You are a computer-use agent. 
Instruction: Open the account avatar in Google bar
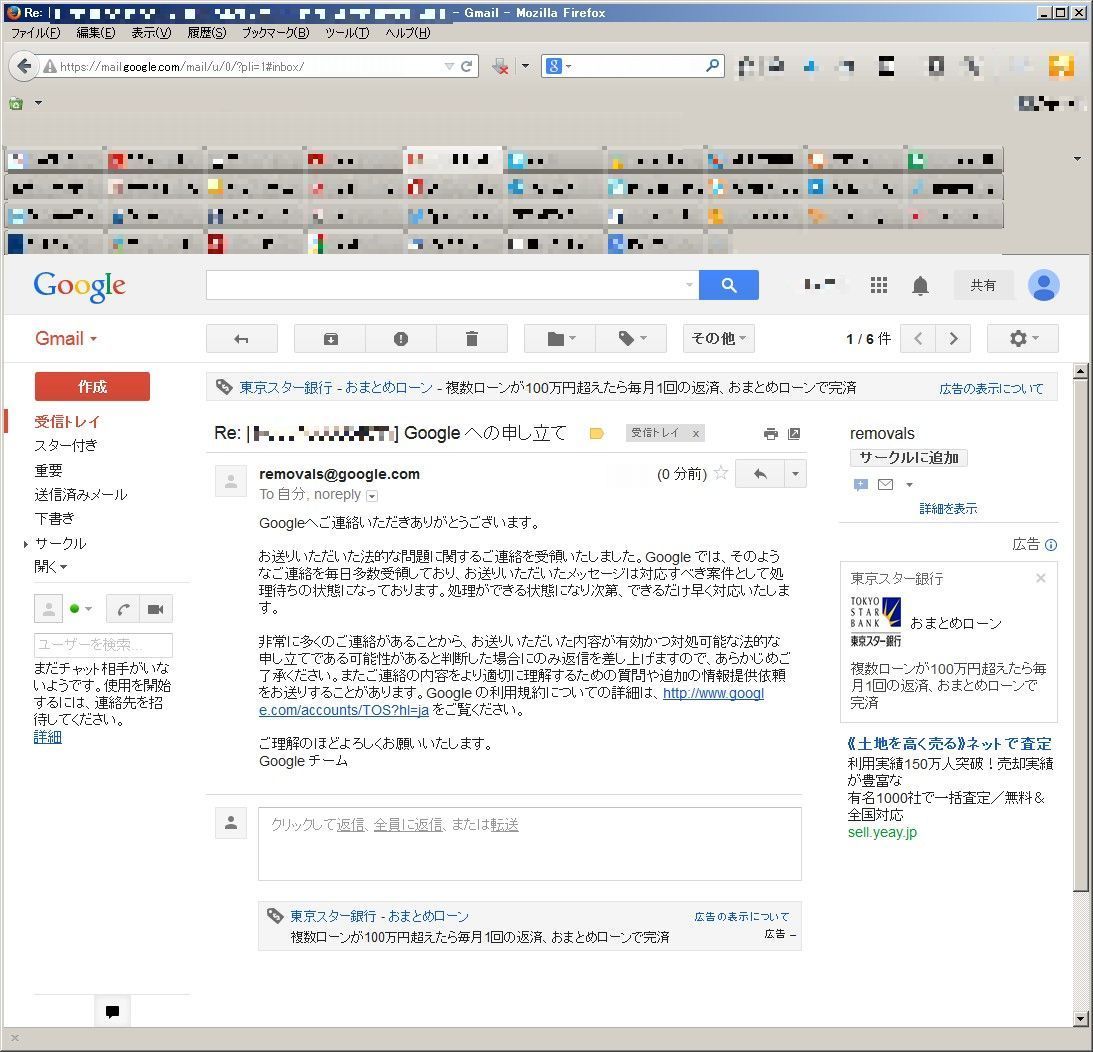click(x=1044, y=285)
